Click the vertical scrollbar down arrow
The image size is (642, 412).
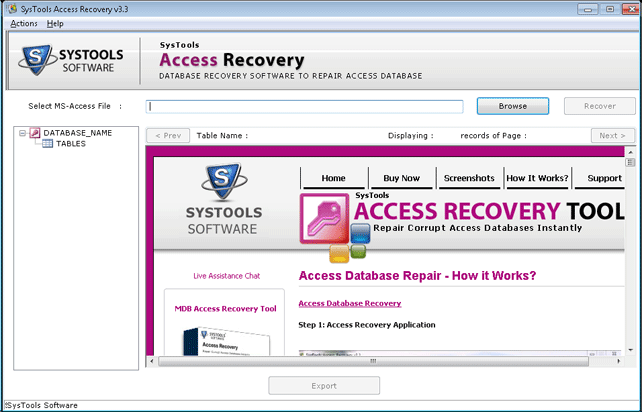630,350
